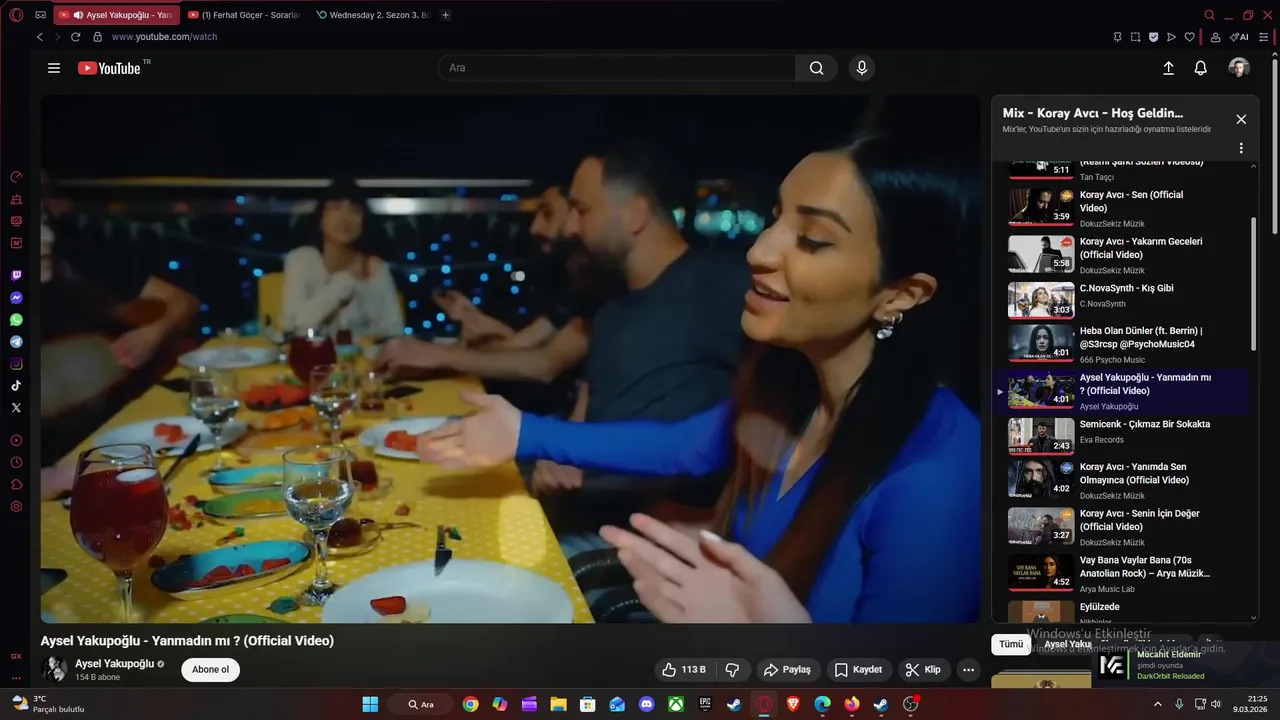Click the heart bookmark icon in address bar
The height and width of the screenshot is (720, 1280).
(1189, 37)
